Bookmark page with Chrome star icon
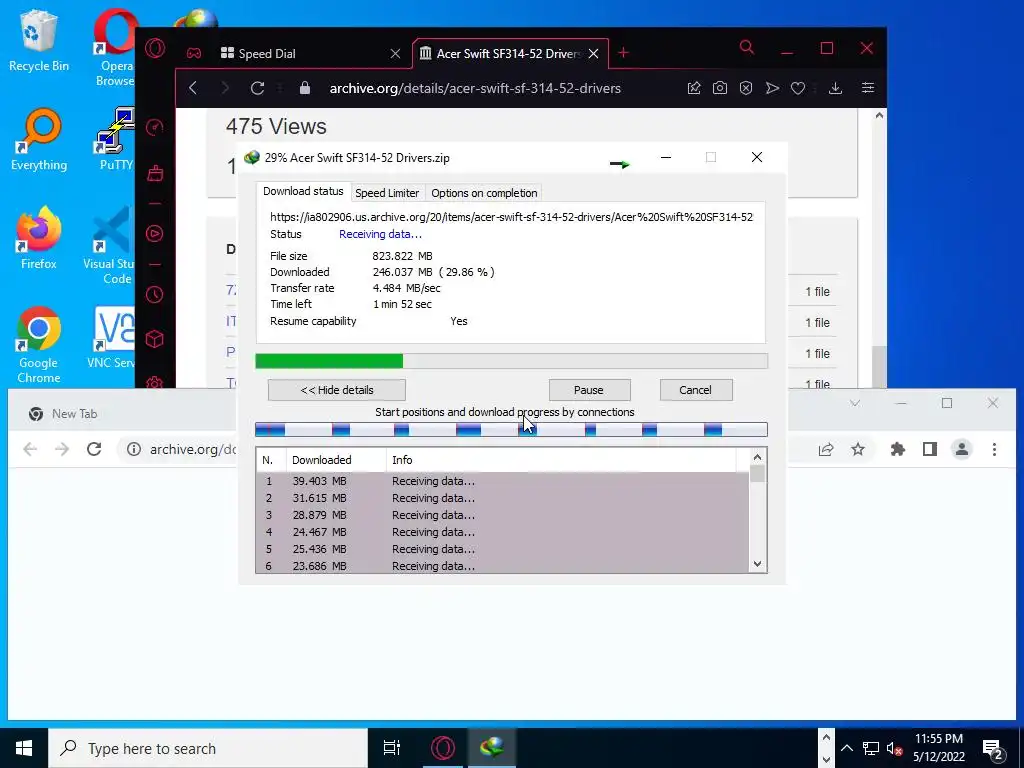Image resolution: width=1024 pixels, height=768 pixels. tap(858, 449)
